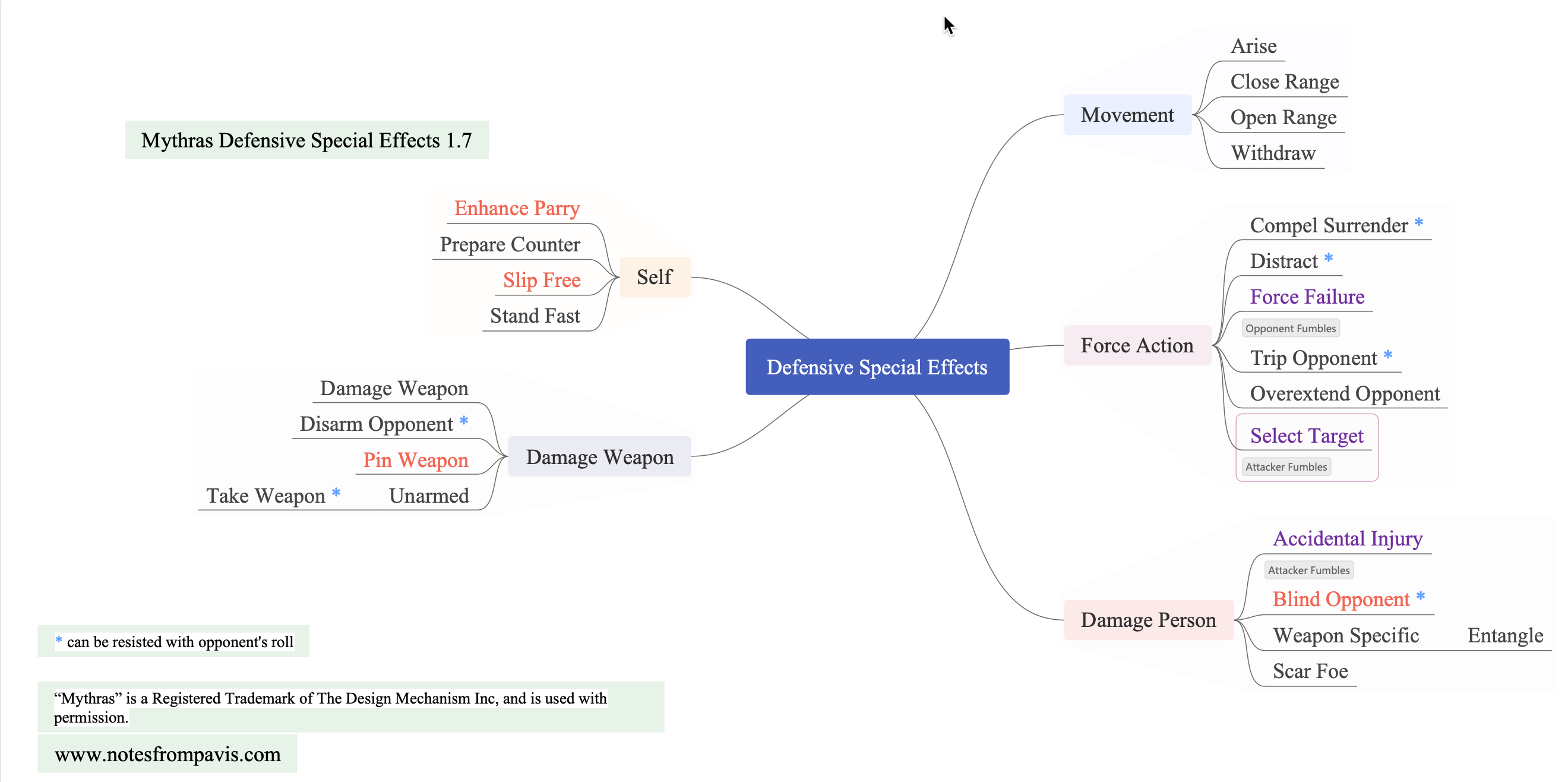Click the red Enhance Parry topic
Image resolution: width=1568 pixels, height=782 pixels.
516,209
